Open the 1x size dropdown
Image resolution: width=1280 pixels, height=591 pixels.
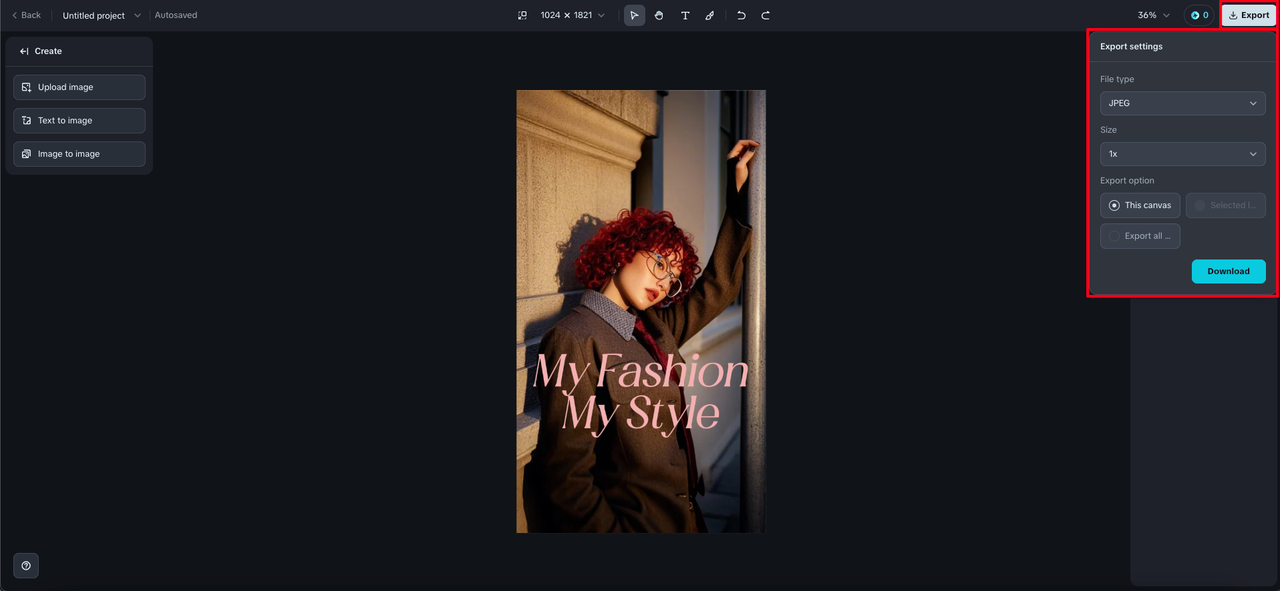coord(1183,154)
